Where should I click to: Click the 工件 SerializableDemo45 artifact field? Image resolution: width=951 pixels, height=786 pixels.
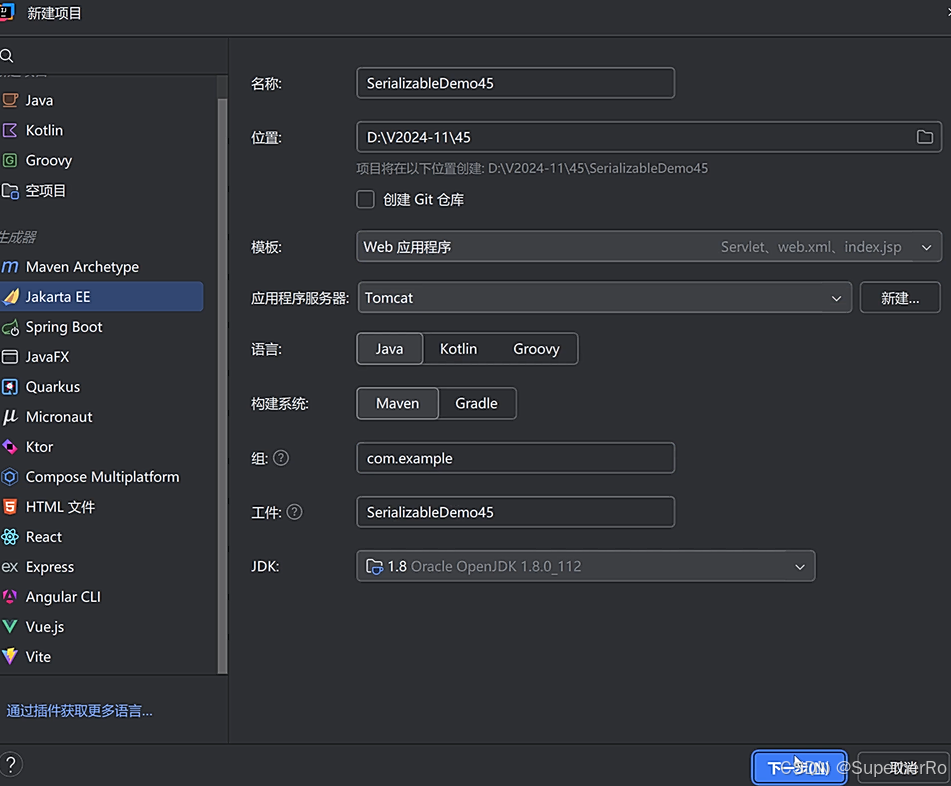click(516, 512)
